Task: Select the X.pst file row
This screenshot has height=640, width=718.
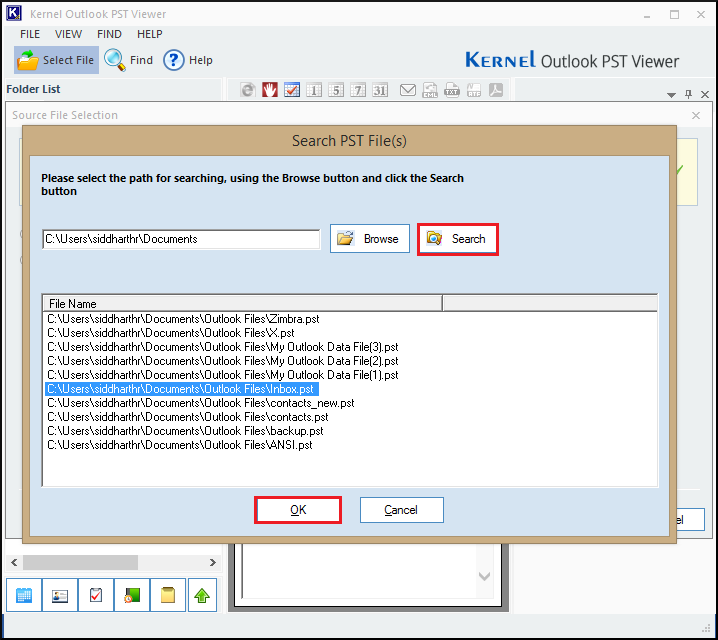Action: [x=170, y=333]
